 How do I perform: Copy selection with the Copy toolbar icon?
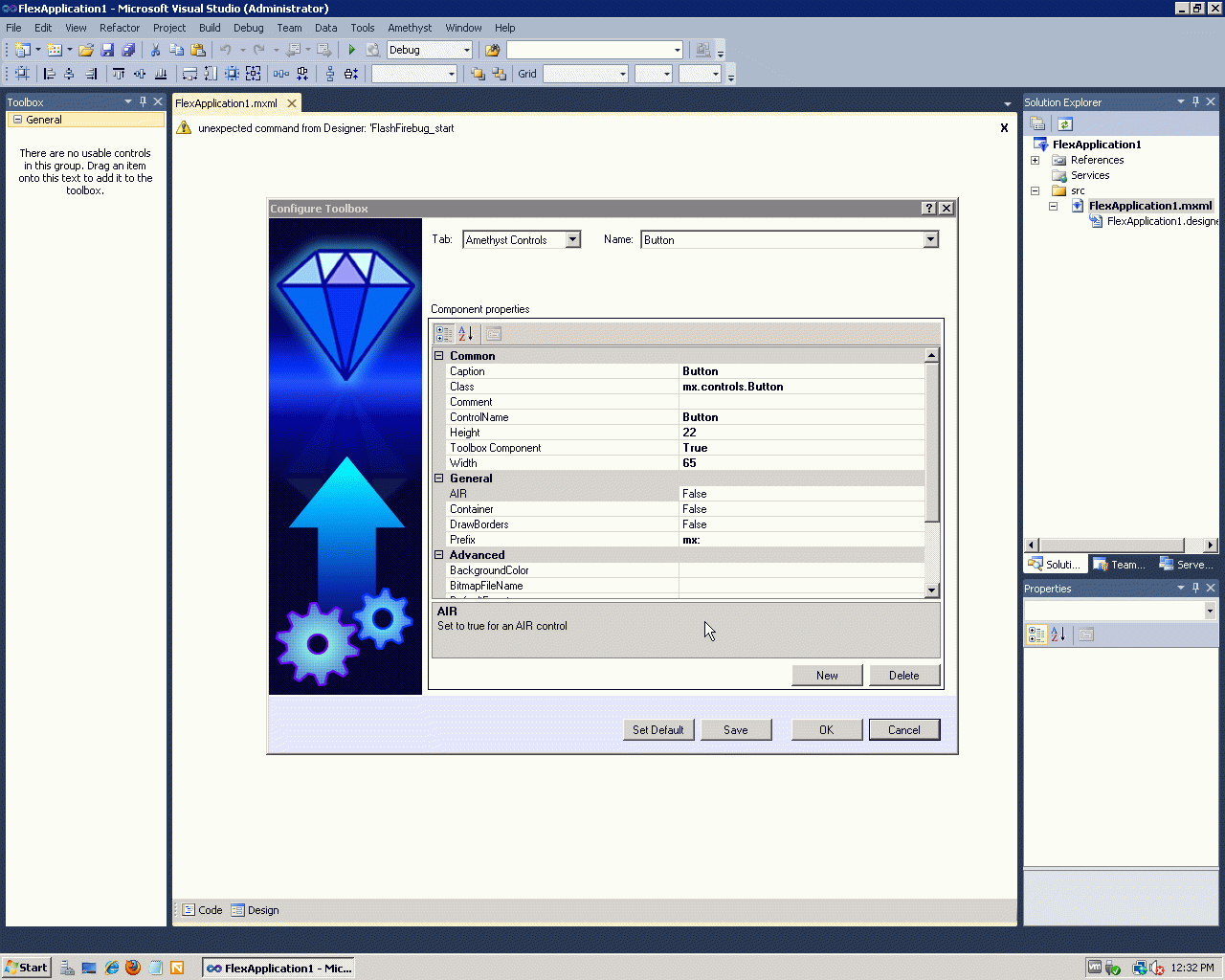point(177,50)
